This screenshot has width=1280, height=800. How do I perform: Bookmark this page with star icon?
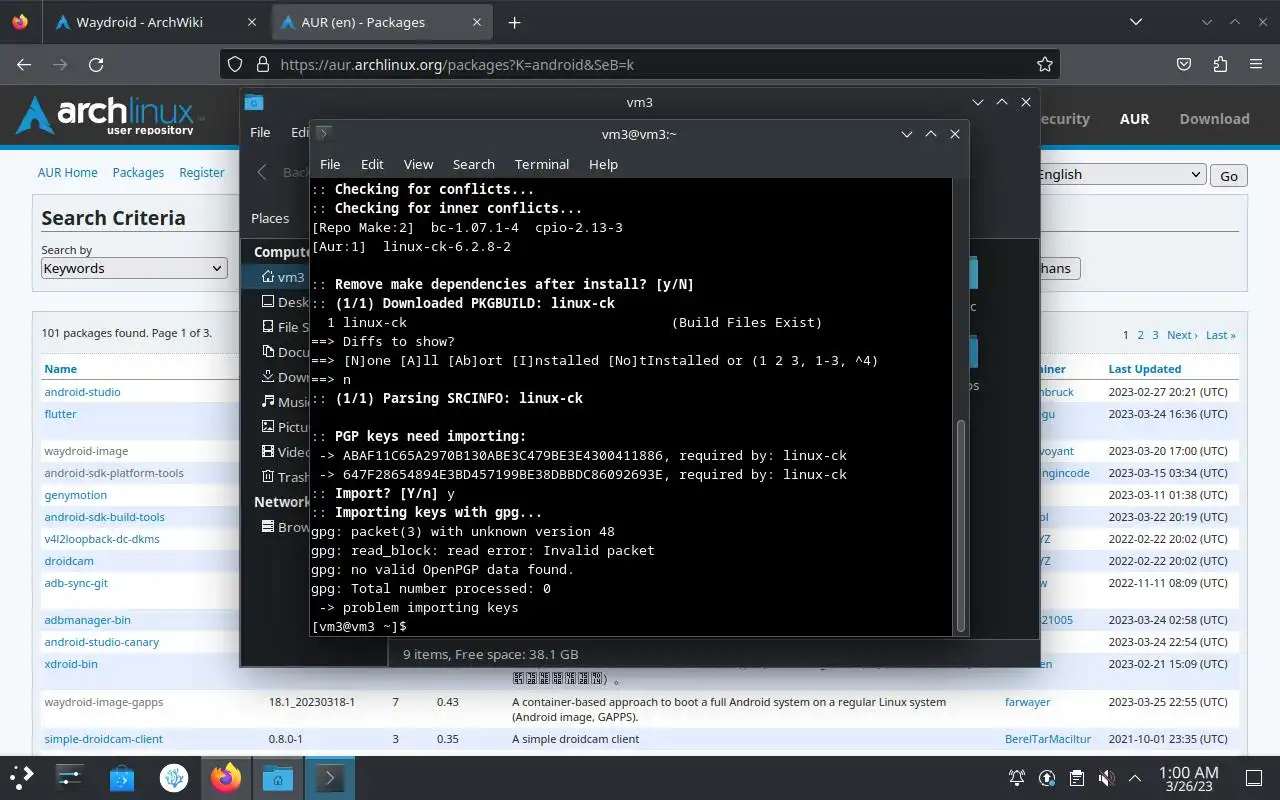pos(1045,64)
